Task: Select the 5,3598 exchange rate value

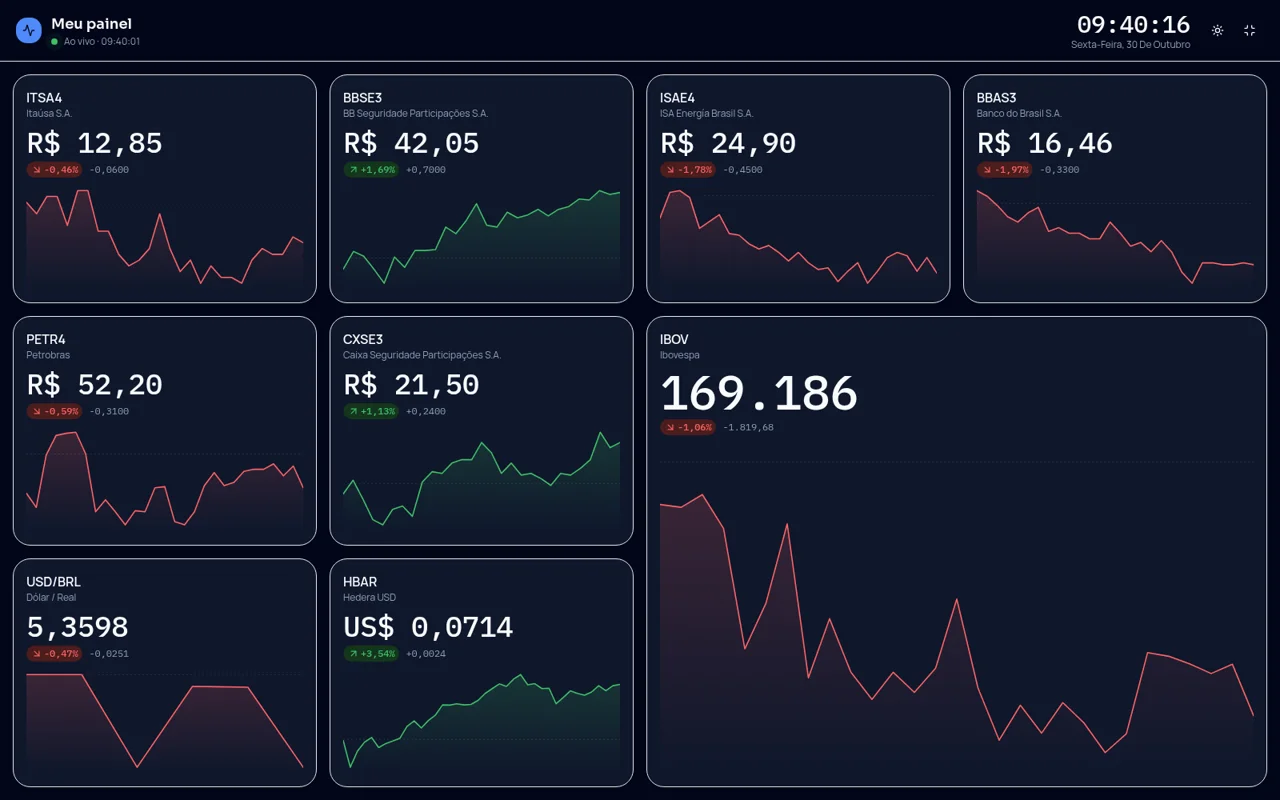Action: 78,627
